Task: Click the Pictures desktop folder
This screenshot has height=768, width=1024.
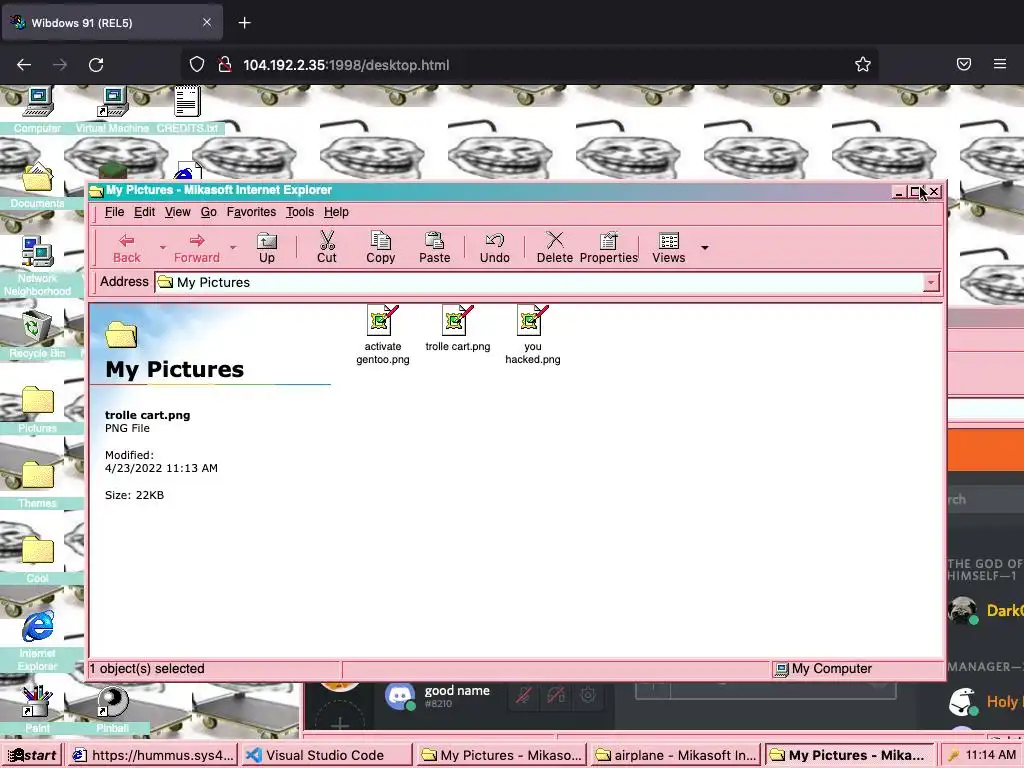Action: point(37,410)
